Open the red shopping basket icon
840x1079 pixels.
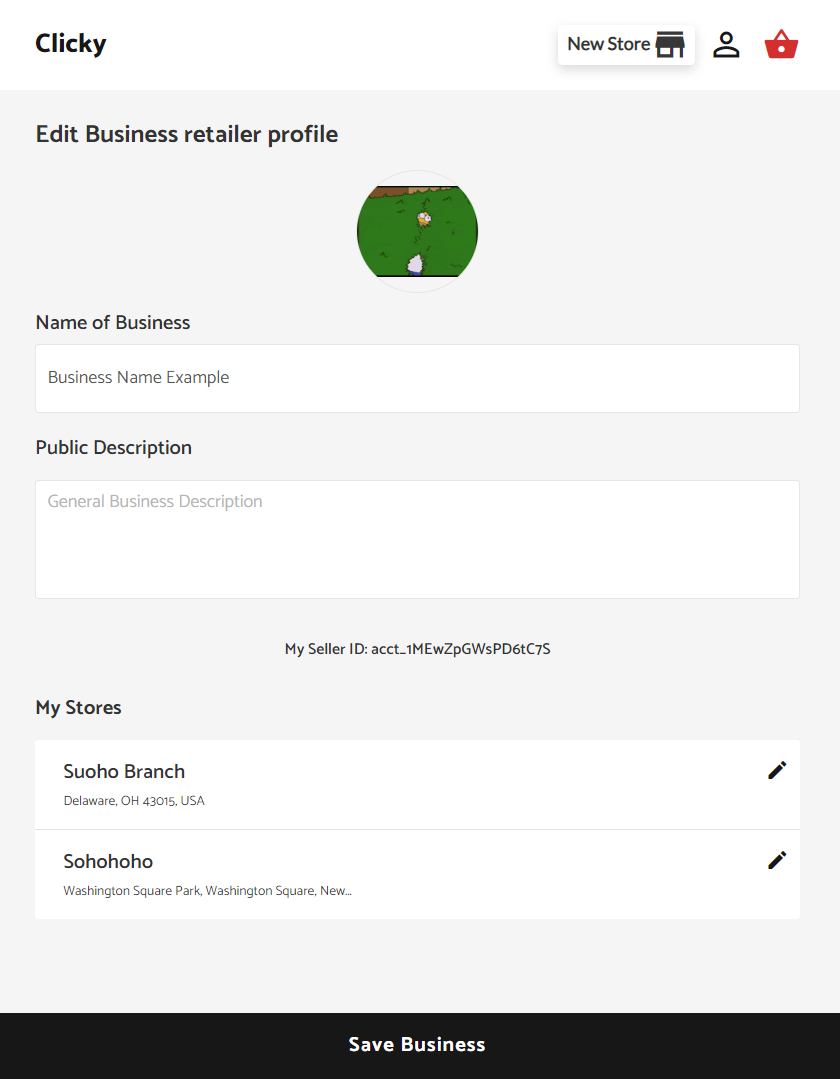tap(782, 44)
